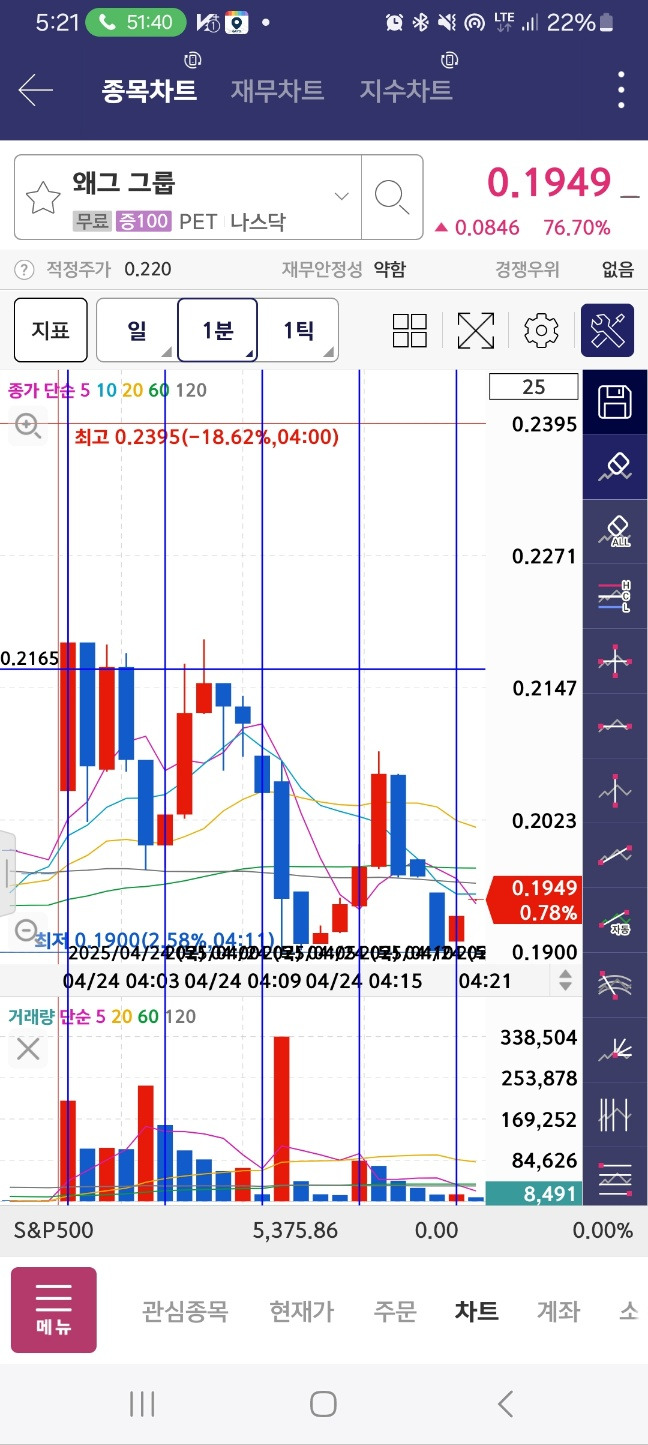Save drawings using the floppy disk icon
Viewport: 648px width, 1445px height.
tap(614, 402)
